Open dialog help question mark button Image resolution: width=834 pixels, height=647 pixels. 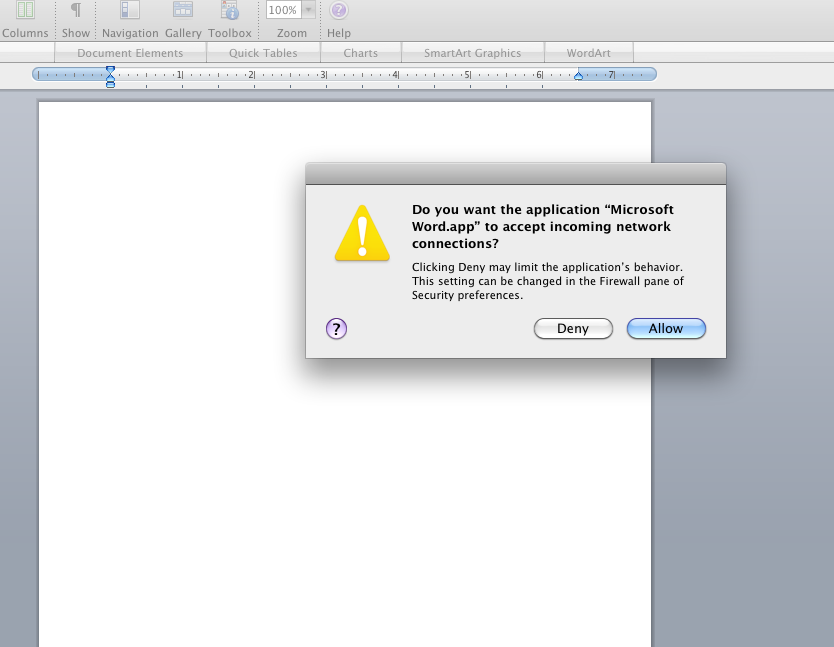pos(336,329)
